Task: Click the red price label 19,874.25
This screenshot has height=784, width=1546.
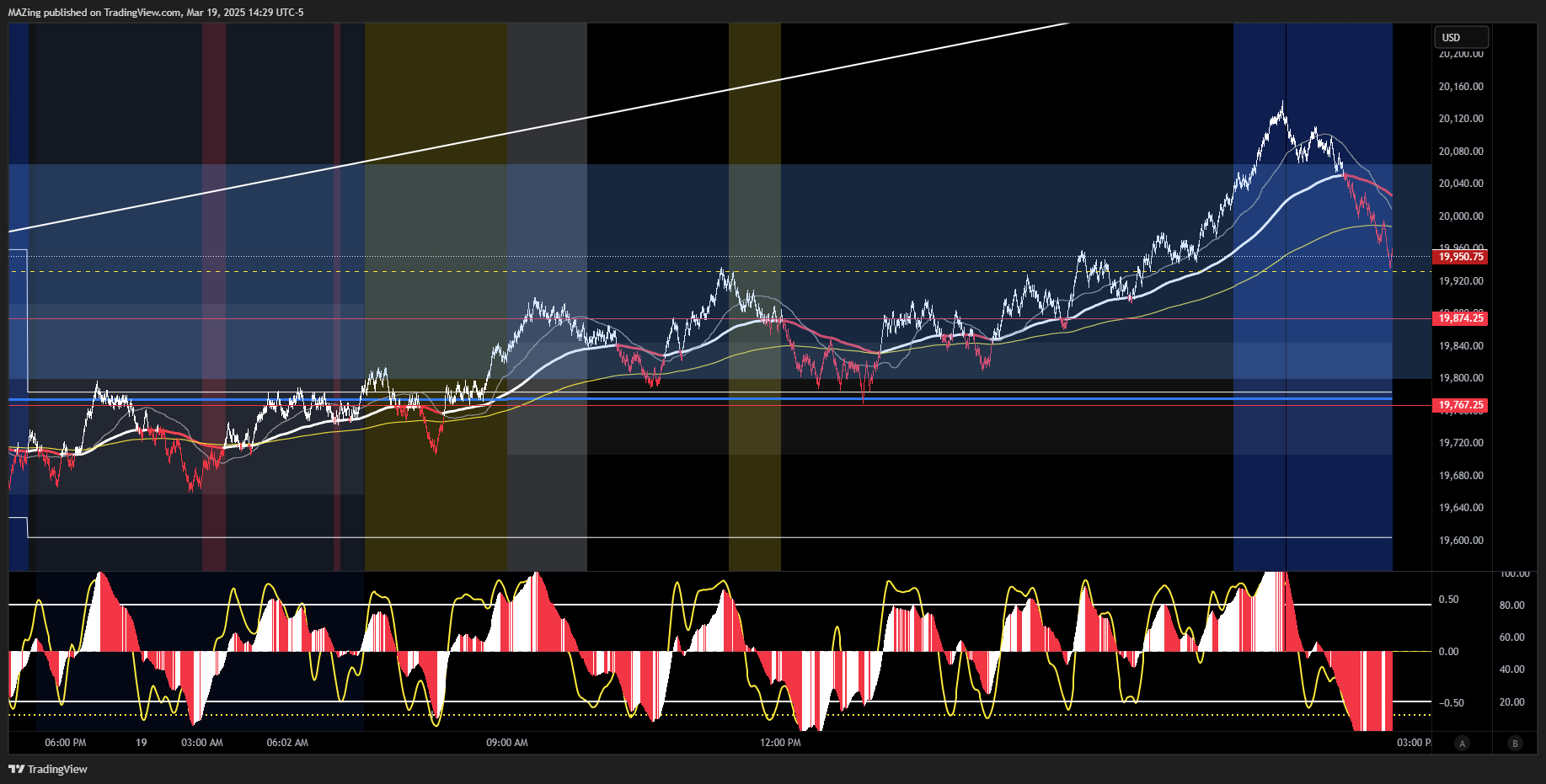Action: coord(1460,317)
